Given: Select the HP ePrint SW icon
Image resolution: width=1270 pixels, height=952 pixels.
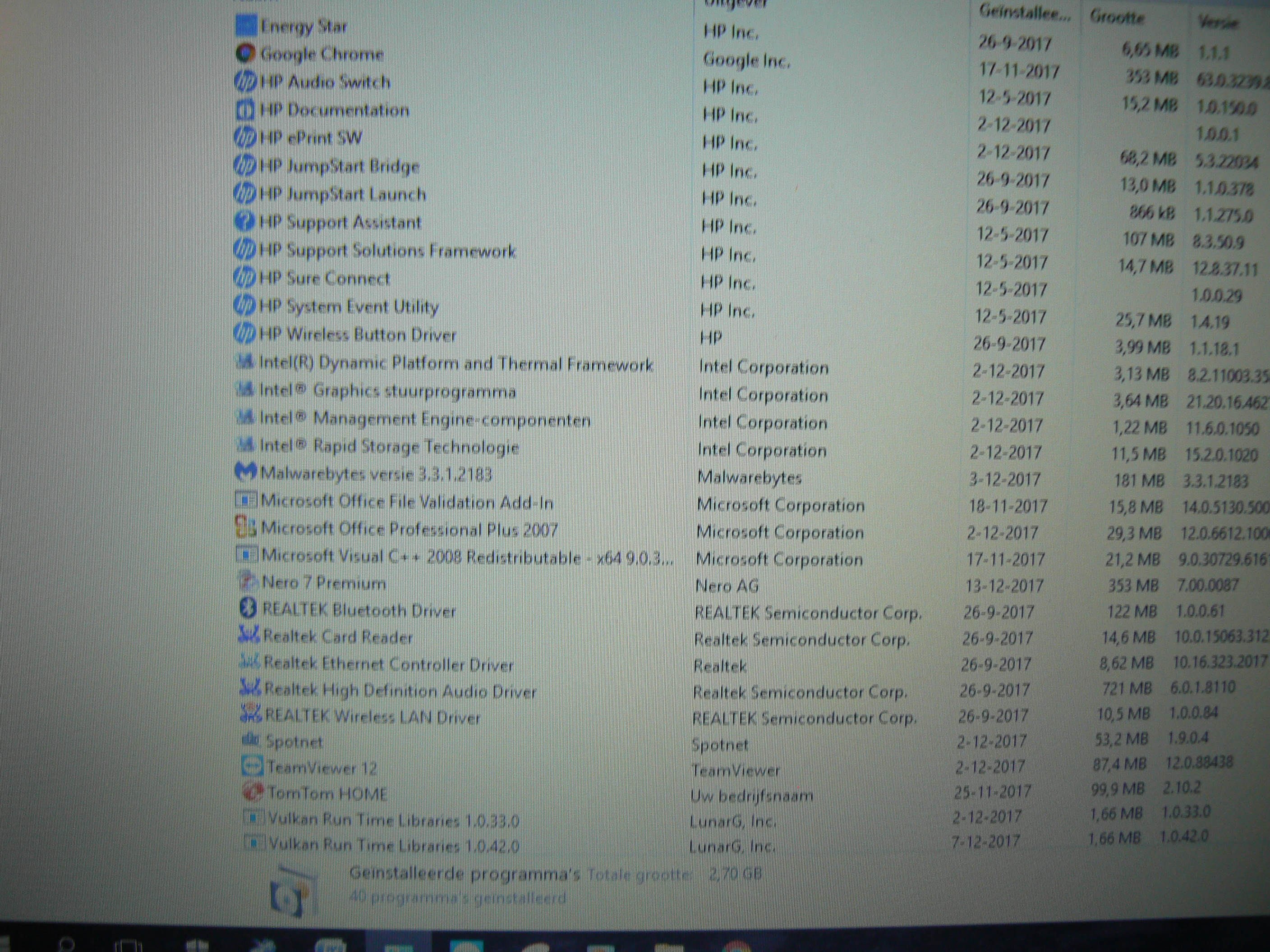Looking at the screenshot, I should (x=245, y=137).
